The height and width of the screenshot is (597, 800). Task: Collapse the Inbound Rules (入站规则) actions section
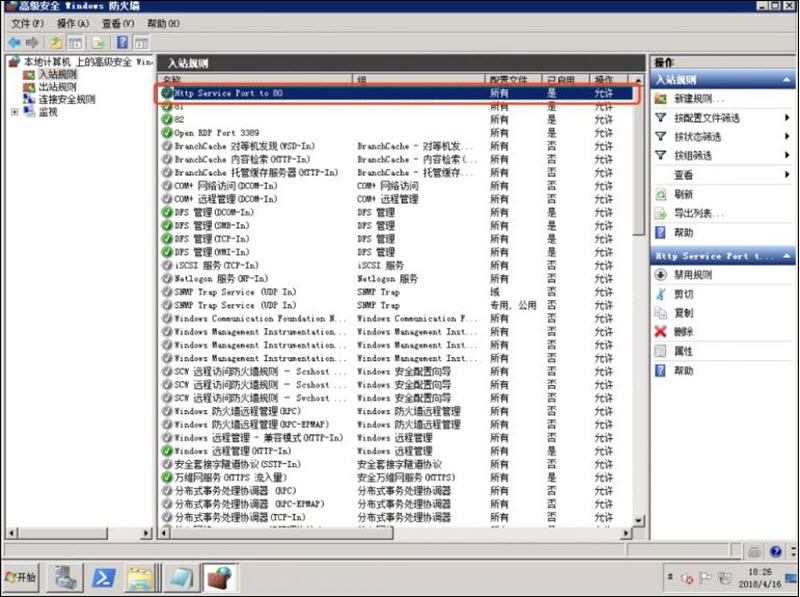[788, 79]
